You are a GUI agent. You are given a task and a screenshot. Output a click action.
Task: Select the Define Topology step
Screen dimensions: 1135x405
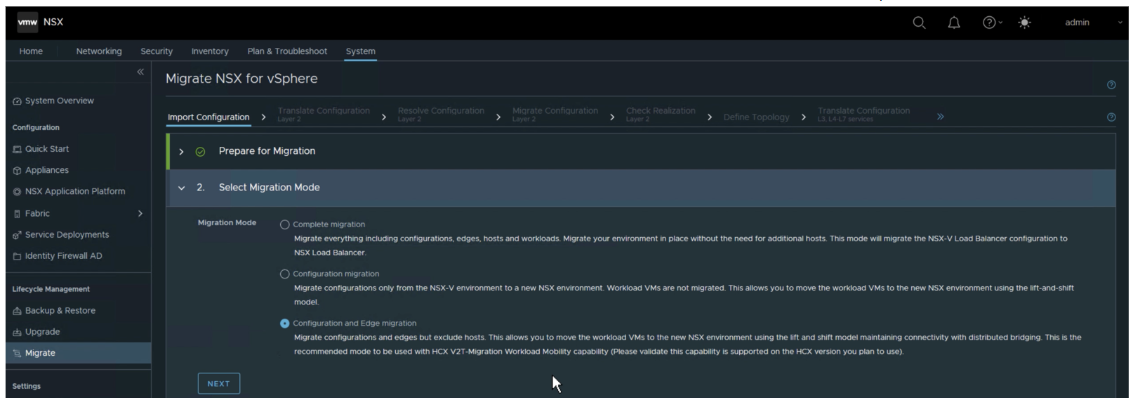(x=756, y=117)
